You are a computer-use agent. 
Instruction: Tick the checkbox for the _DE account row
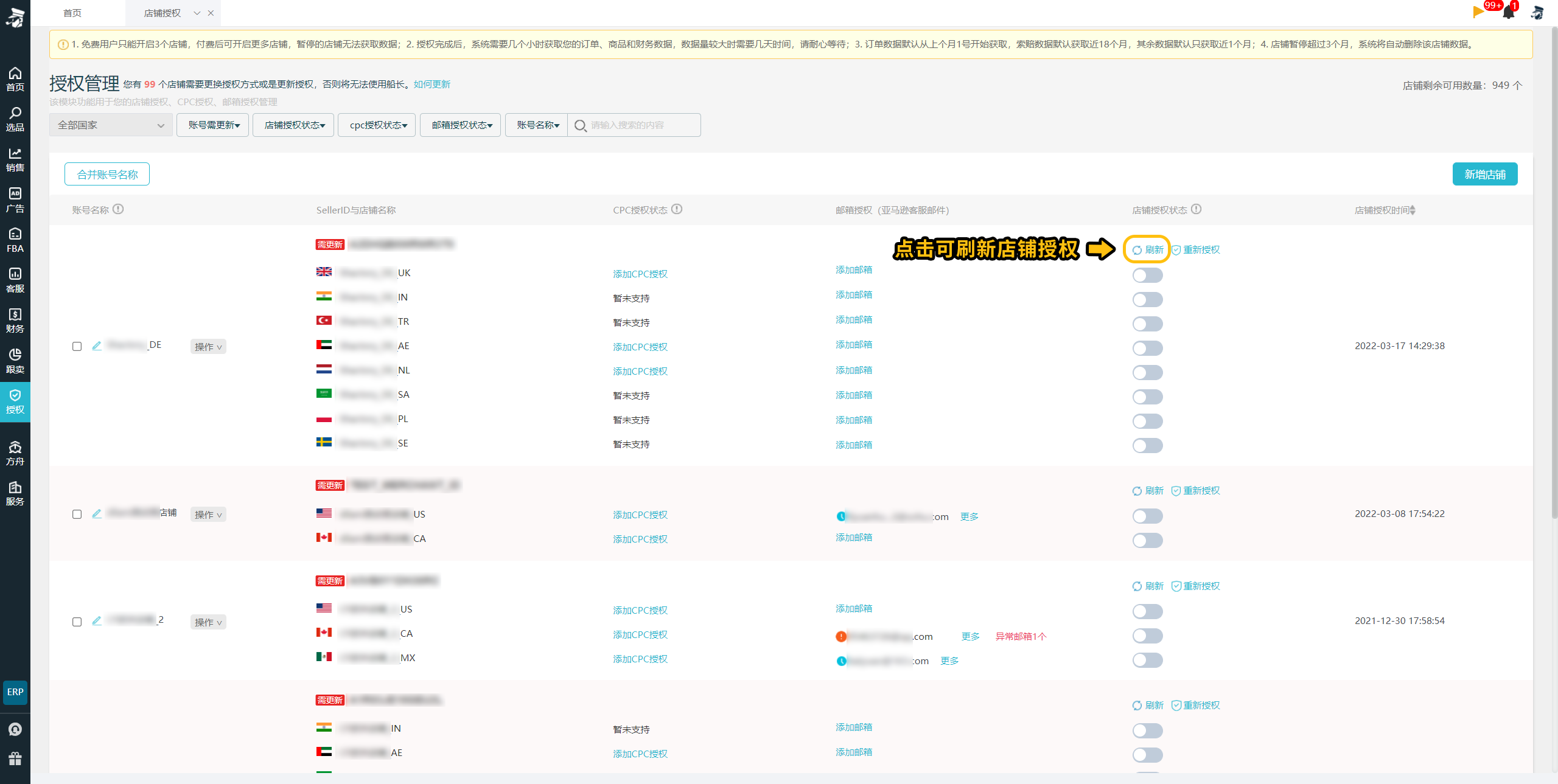click(x=77, y=346)
